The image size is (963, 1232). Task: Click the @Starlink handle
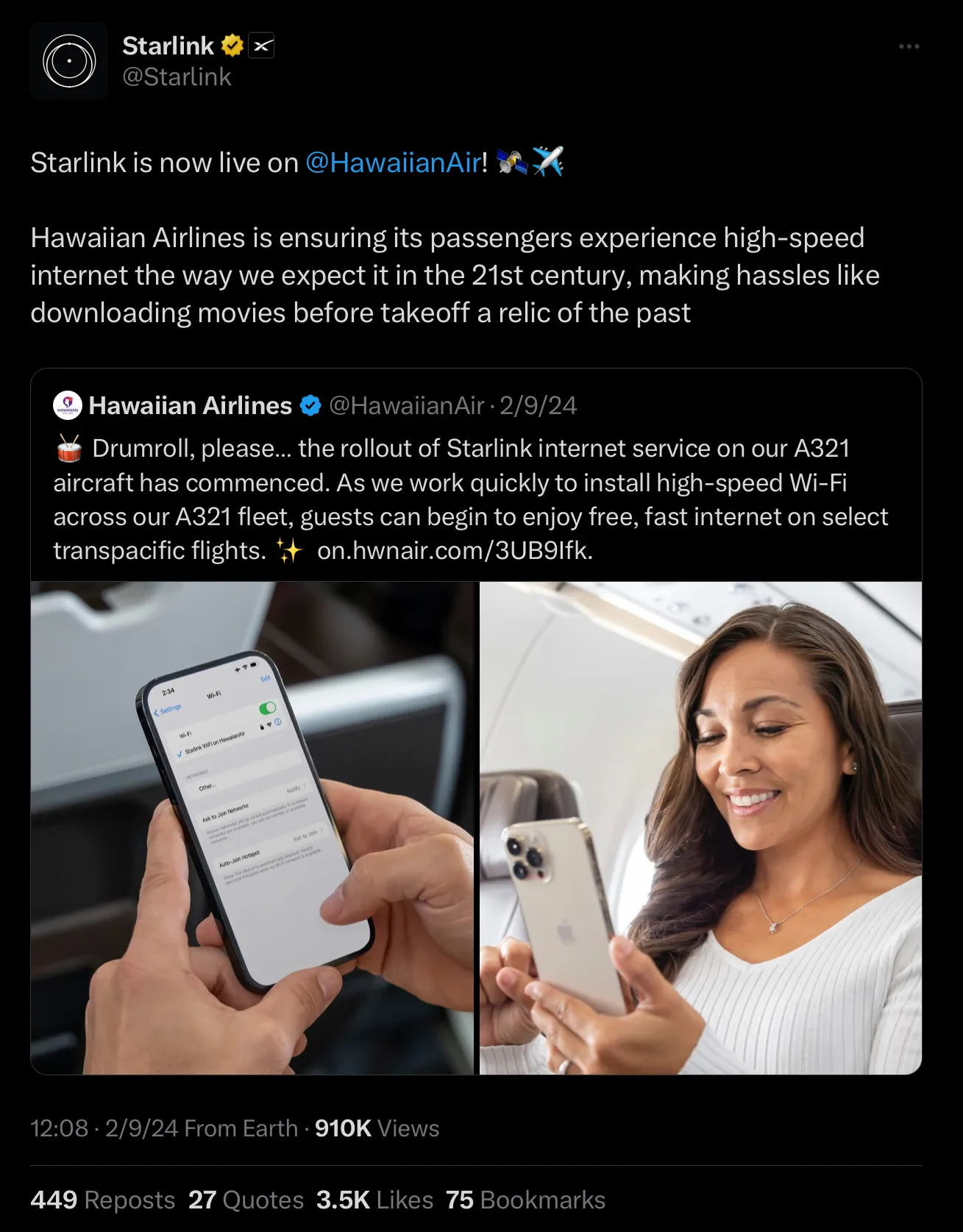click(177, 76)
